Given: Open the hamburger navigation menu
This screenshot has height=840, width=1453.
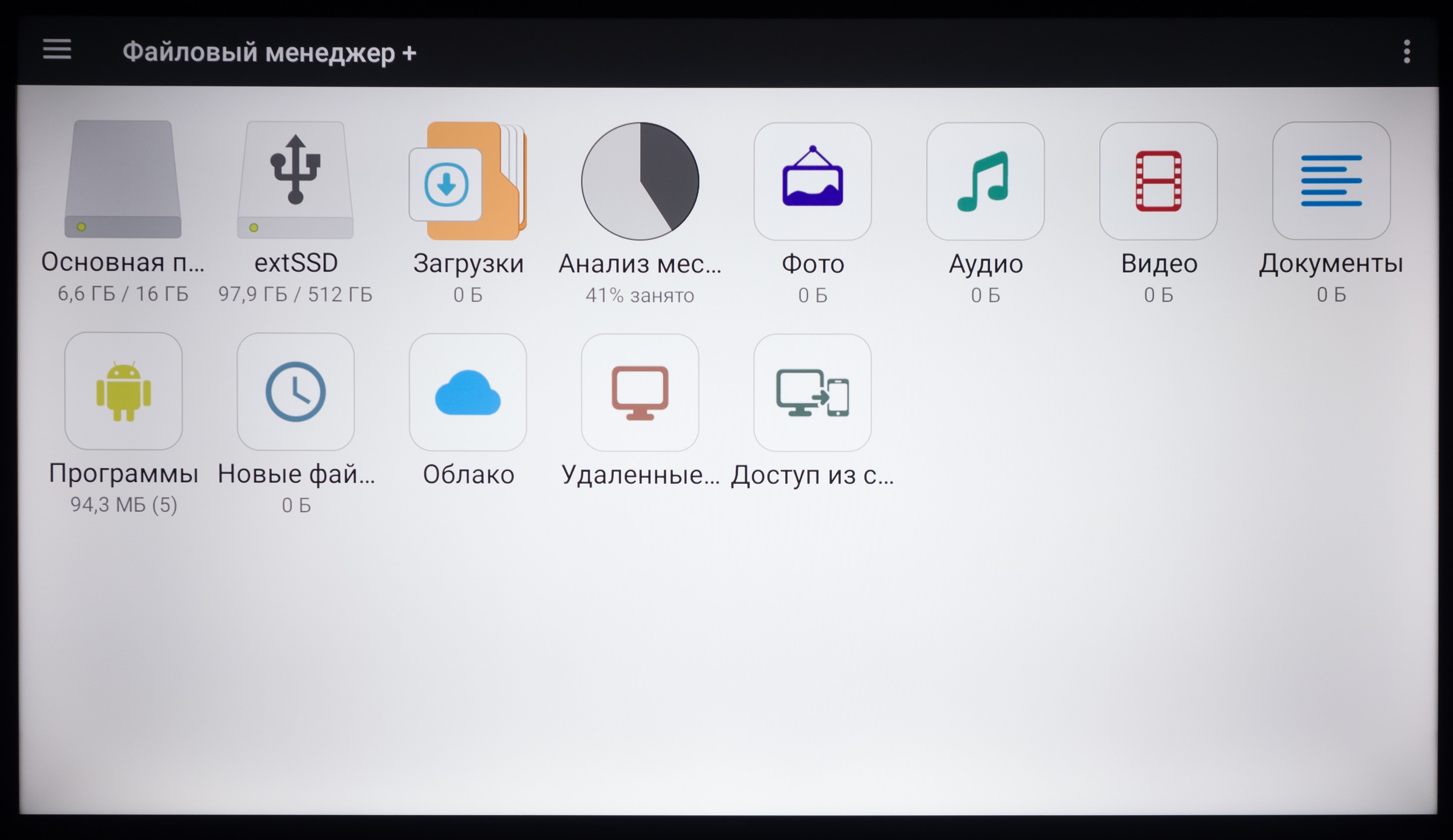Looking at the screenshot, I should click(57, 49).
